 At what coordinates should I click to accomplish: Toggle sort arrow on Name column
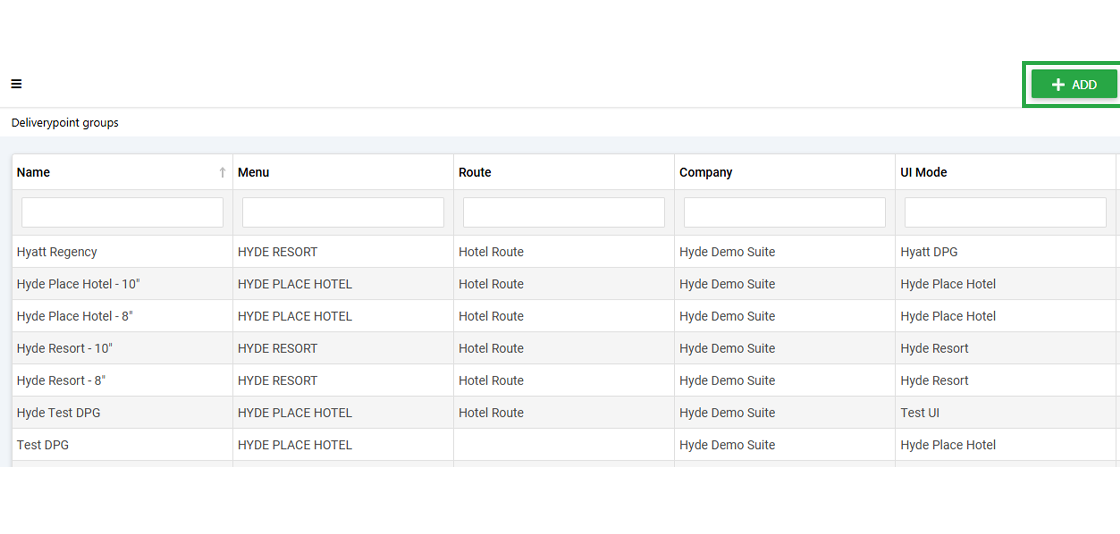tap(222, 172)
